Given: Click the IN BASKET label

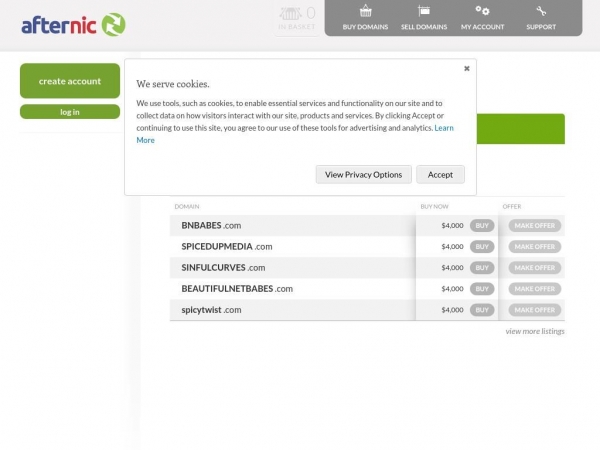Looking at the screenshot, I should tap(297, 27).
